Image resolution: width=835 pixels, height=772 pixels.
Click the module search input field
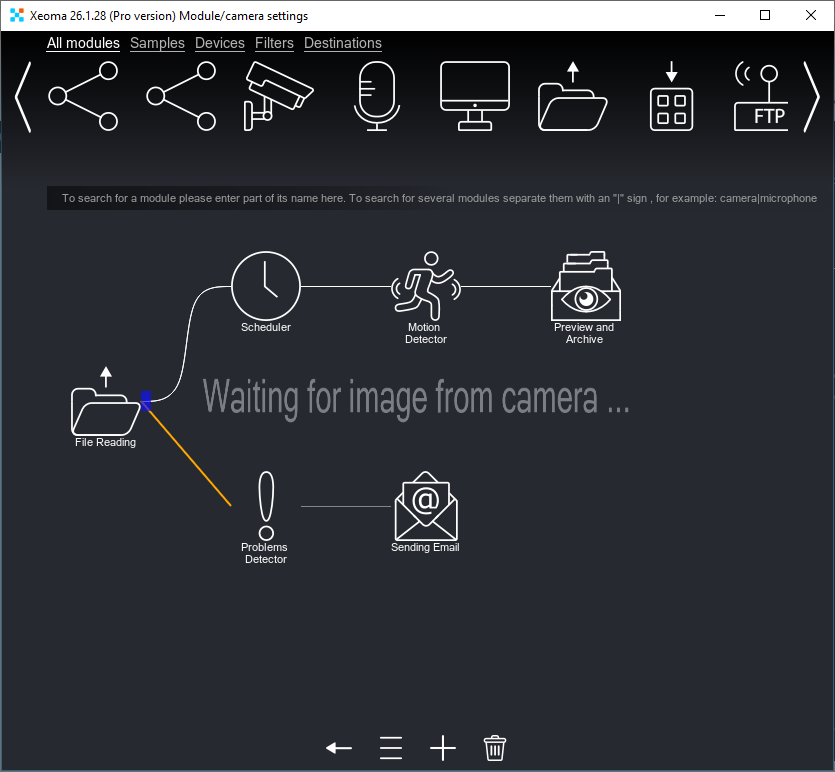click(437, 198)
